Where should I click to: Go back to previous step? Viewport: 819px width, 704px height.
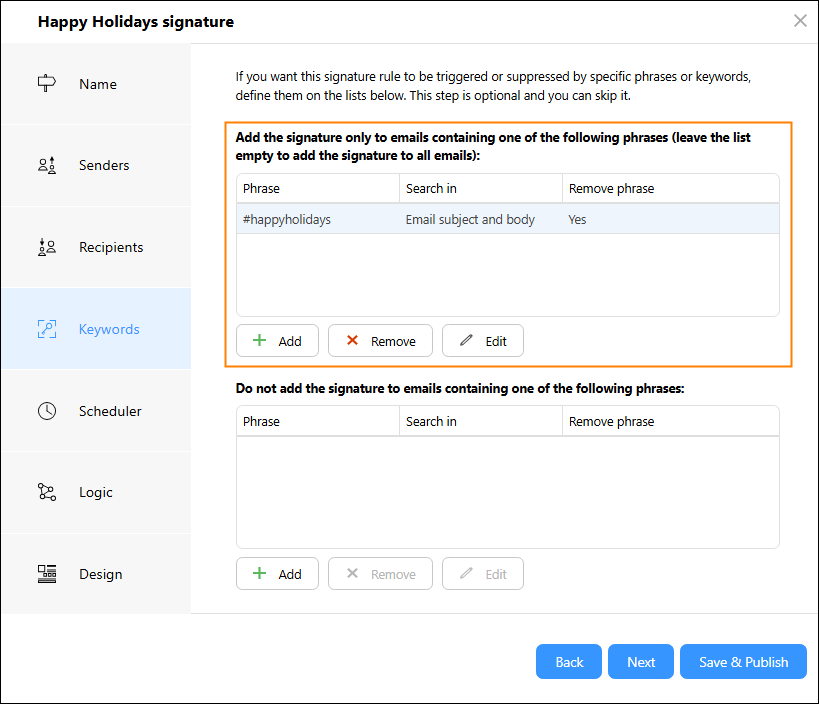click(569, 662)
